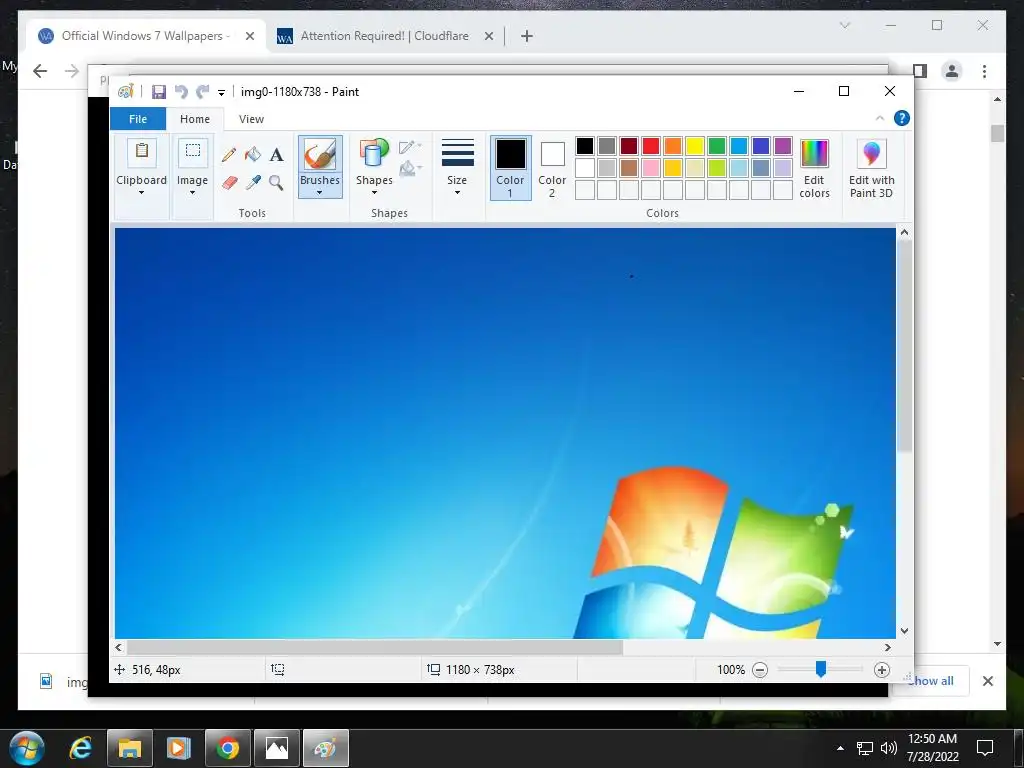Click the clock showing 12:50 AM
The height and width of the screenshot is (768, 1024).
(933, 739)
